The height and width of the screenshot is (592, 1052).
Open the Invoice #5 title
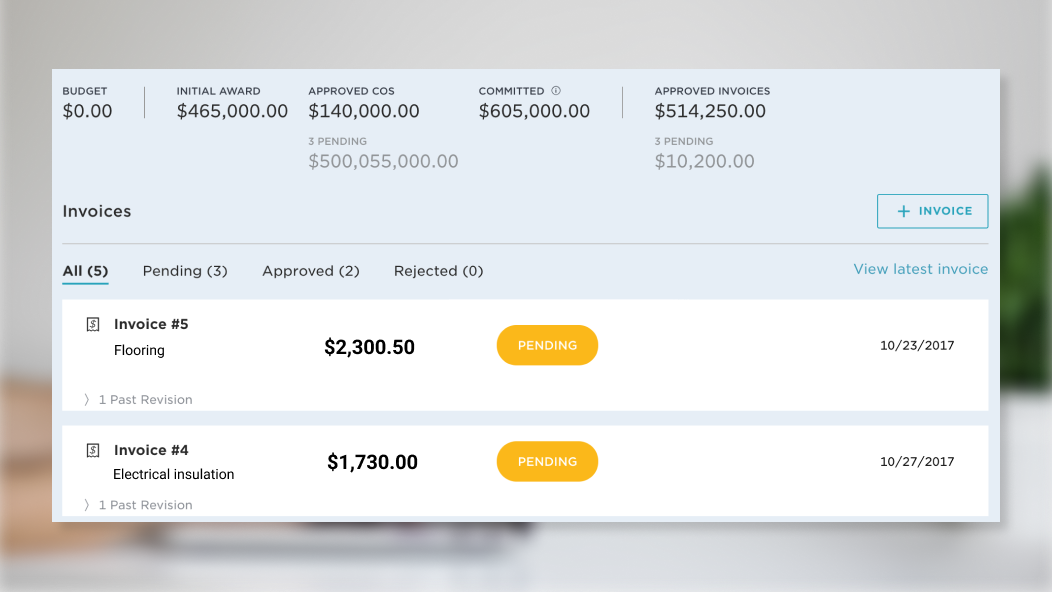point(151,324)
